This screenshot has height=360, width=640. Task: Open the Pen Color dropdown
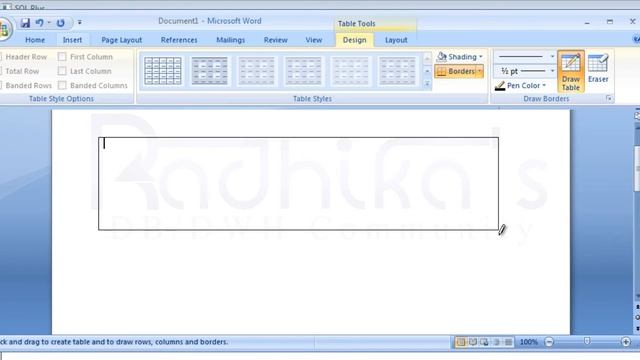520,86
